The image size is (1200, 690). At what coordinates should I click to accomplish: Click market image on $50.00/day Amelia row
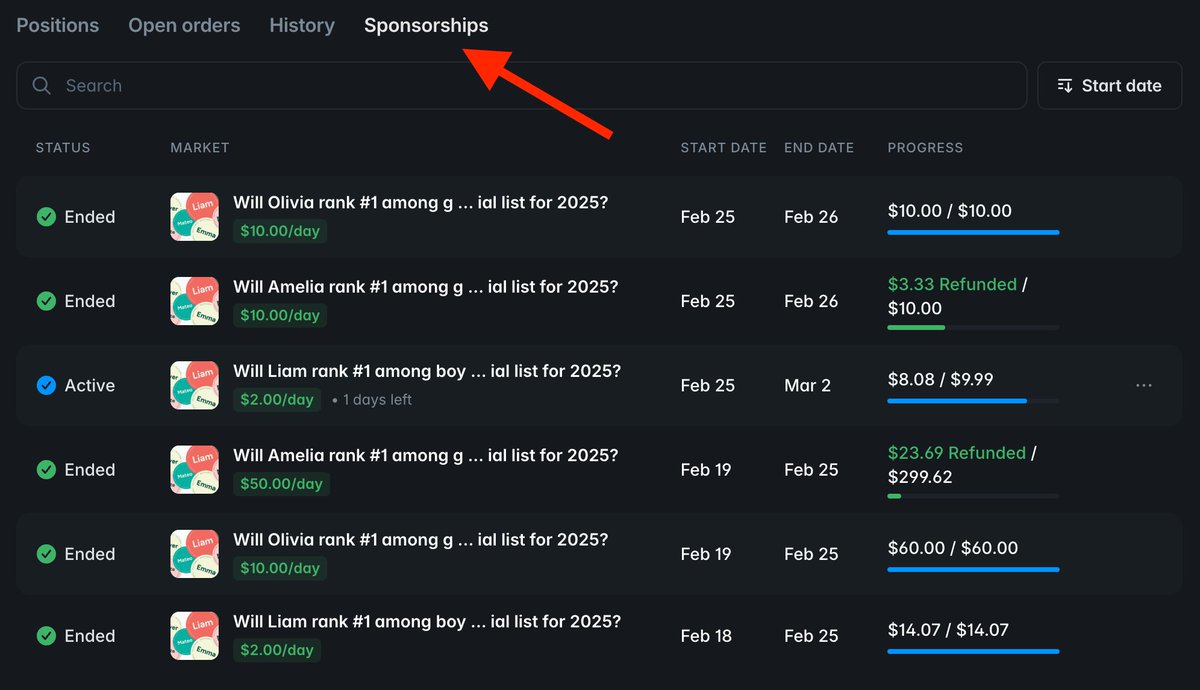(195, 470)
